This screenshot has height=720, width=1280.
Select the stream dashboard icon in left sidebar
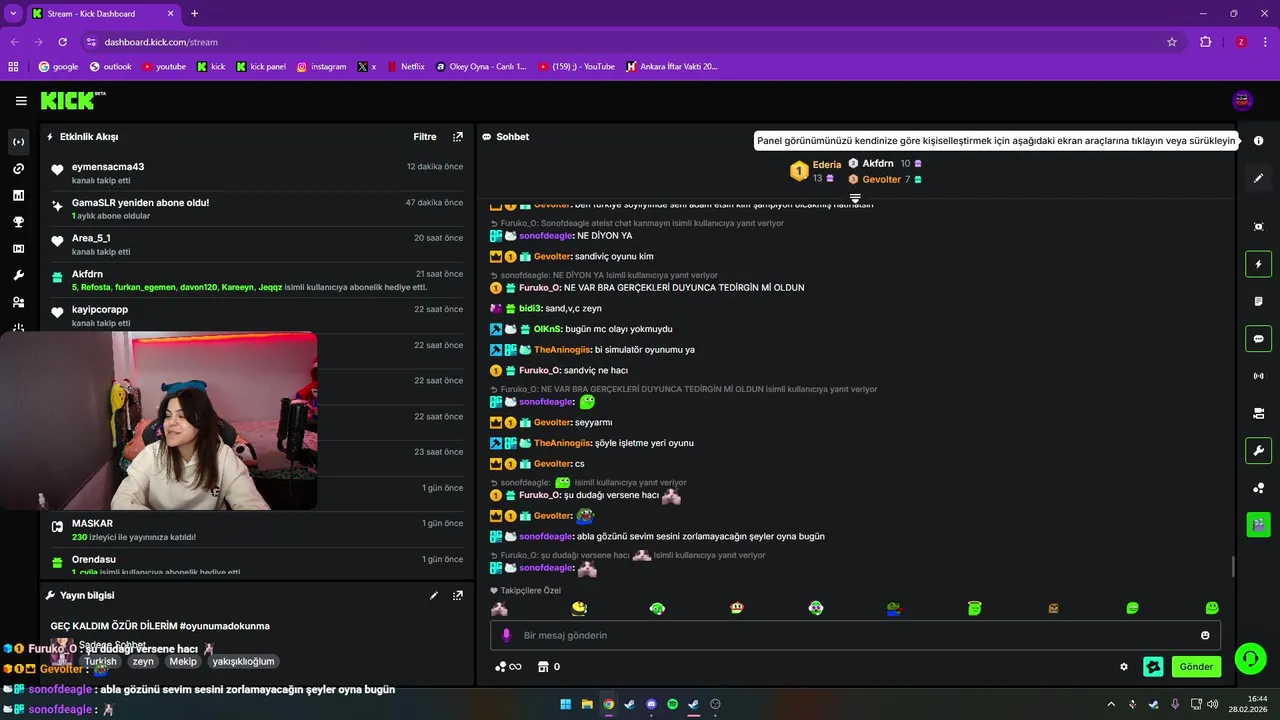18,142
